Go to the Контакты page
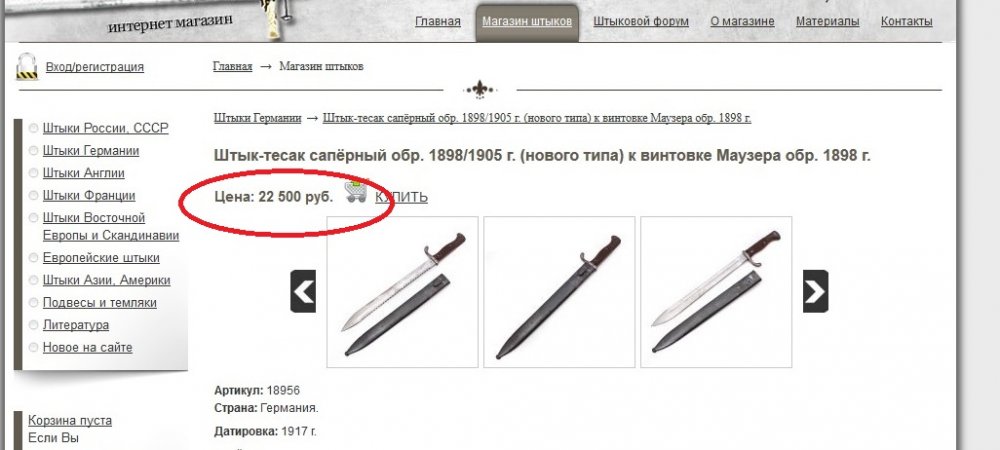1000x450 pixels. click(x=906, y=22)
